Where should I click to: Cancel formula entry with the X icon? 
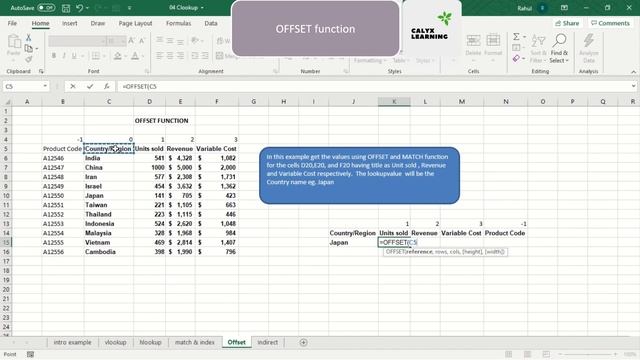pyautogui.click(x=73, y=86)
